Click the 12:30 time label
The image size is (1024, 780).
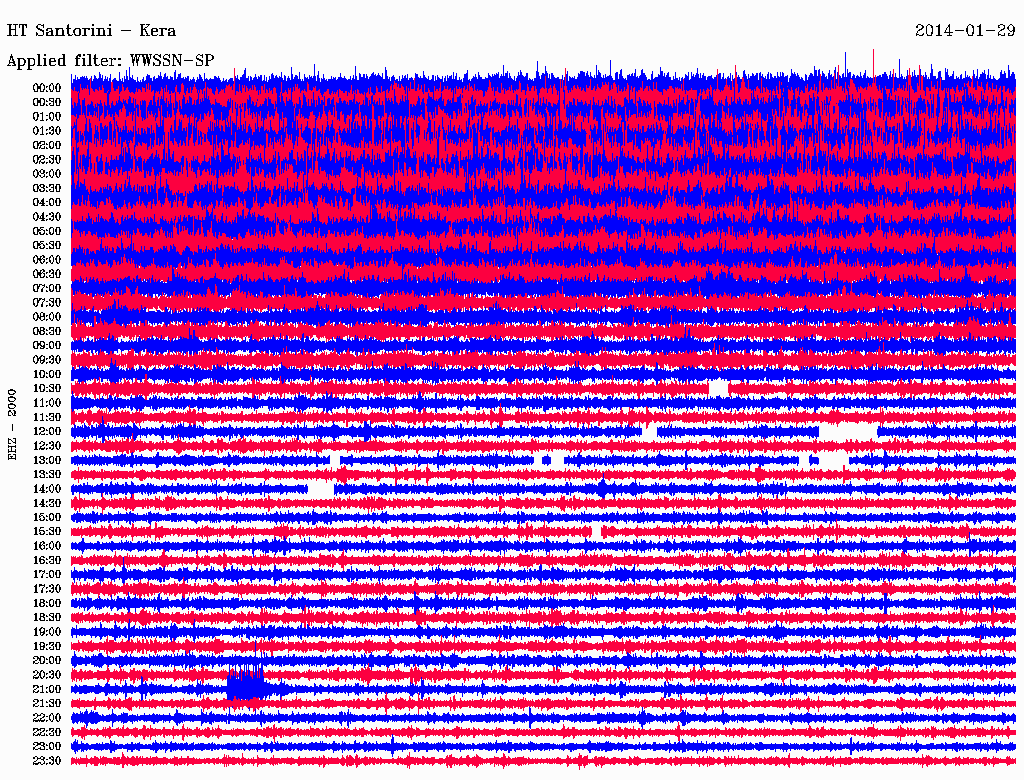tap(47, 446)
